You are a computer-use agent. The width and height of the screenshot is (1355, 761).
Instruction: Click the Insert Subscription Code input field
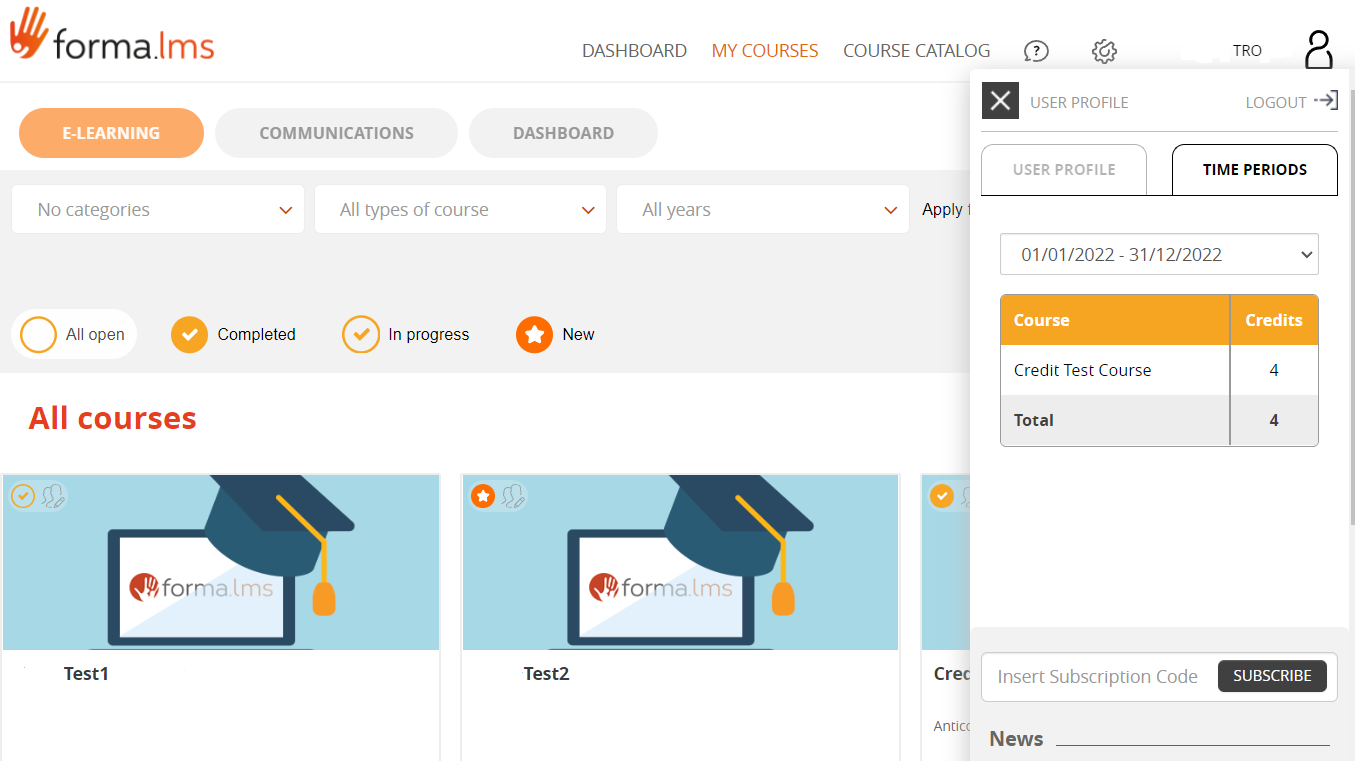(x=1097, y=676)
